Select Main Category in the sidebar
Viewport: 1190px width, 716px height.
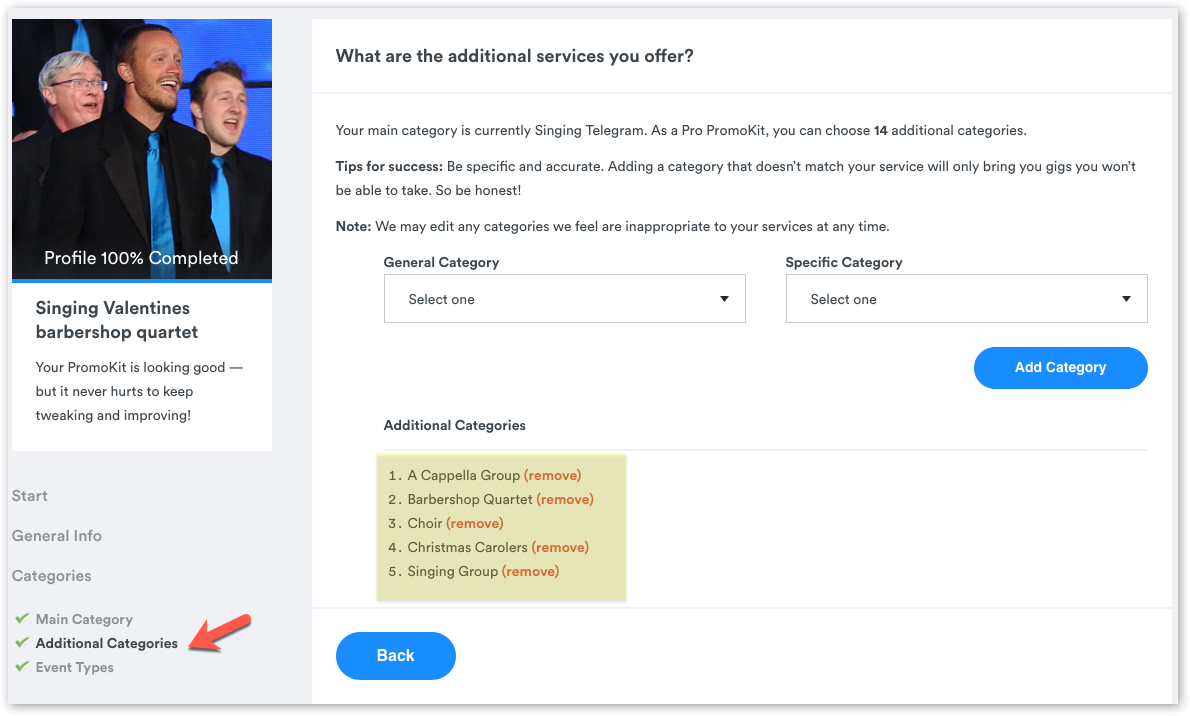pos(84,620)
